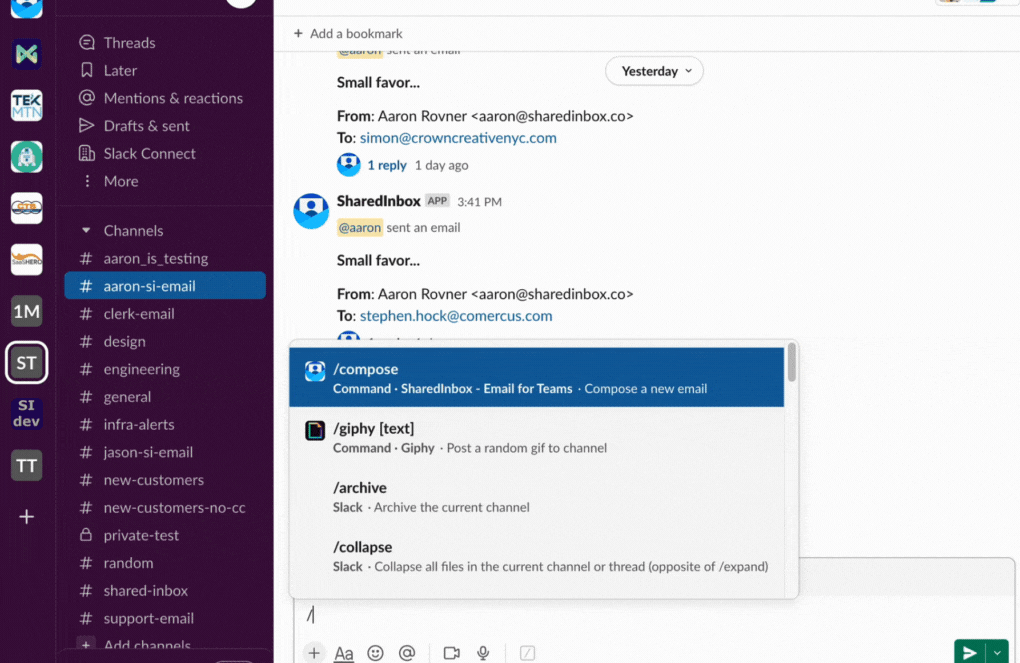Open the Yesterday date dropdown

point(654,71)
